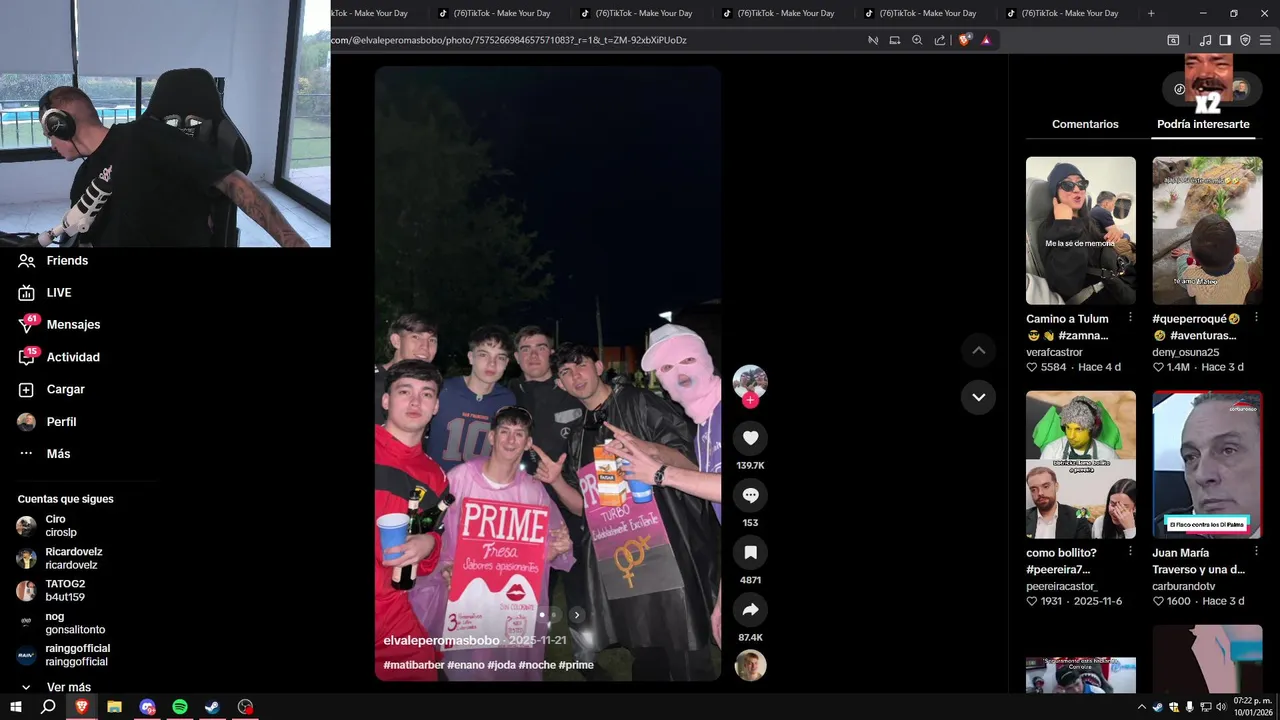Visit deny_osuna25 profile link
The height and width of the screenshot is (720, 1280).
tap(1186, 352)
